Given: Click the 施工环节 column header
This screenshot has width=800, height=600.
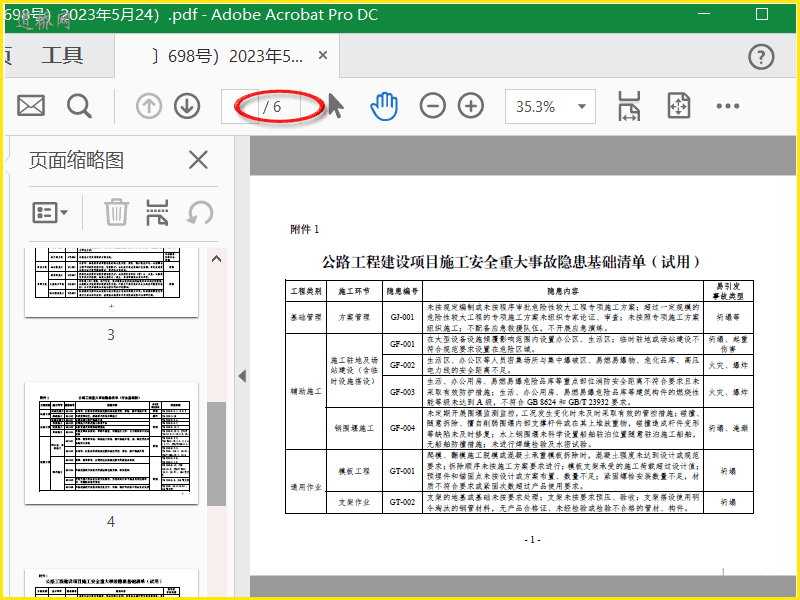Looking at the screenshot, I should [354, 291].
